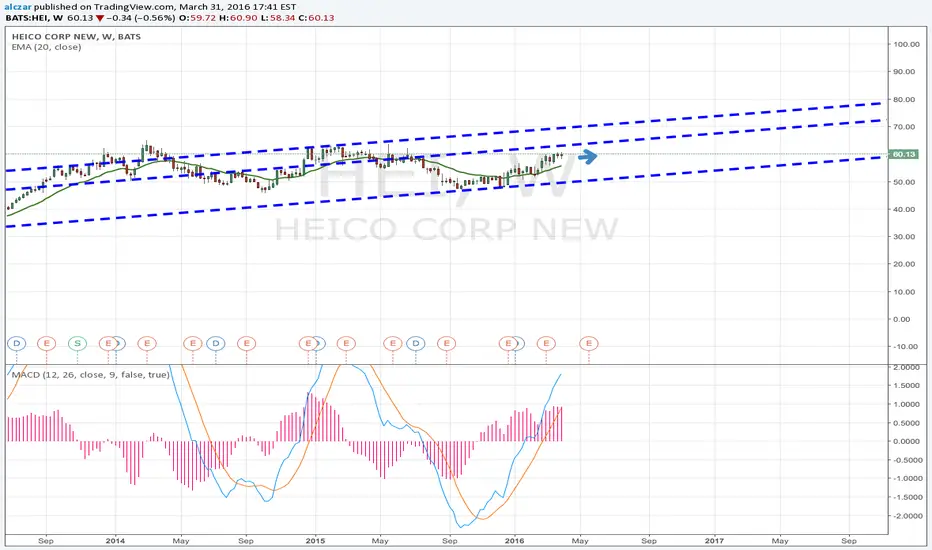Click the low value L:58.34
The width and height of the screenshot is (932, 550).
[x=278, y=18]
